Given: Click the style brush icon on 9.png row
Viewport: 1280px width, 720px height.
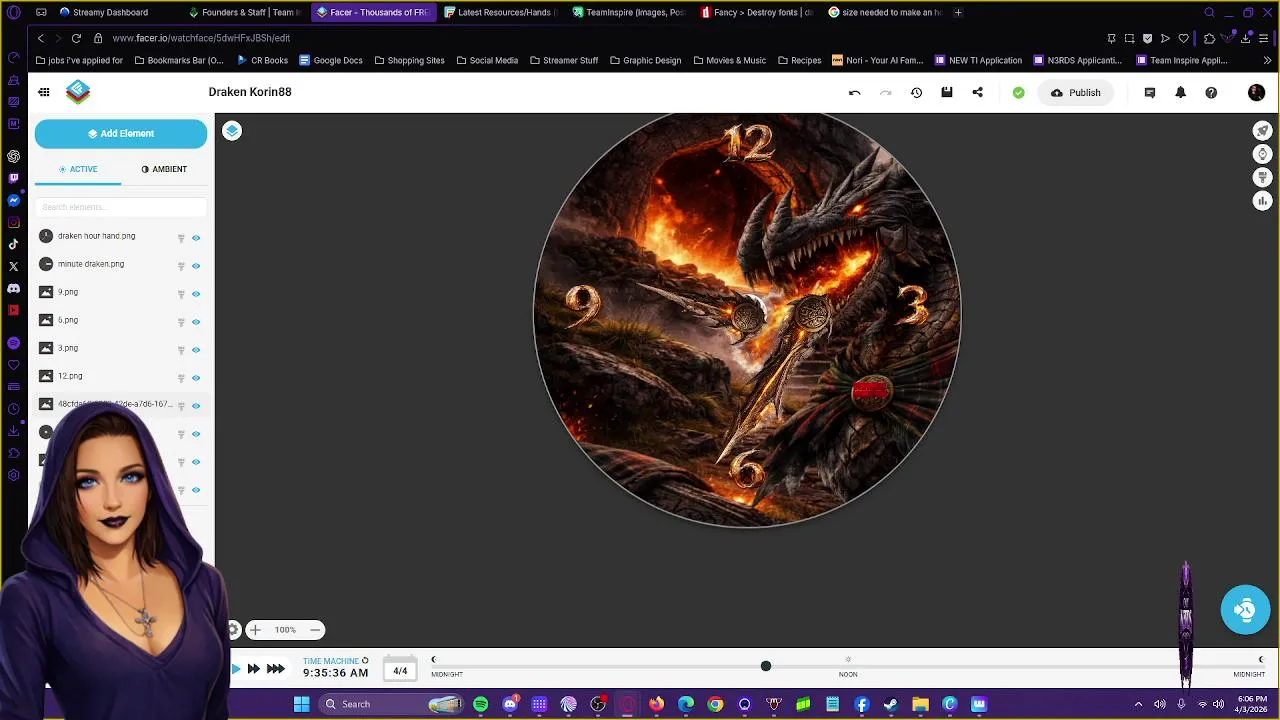Looking at the screenshot, I should pos(181,294).
